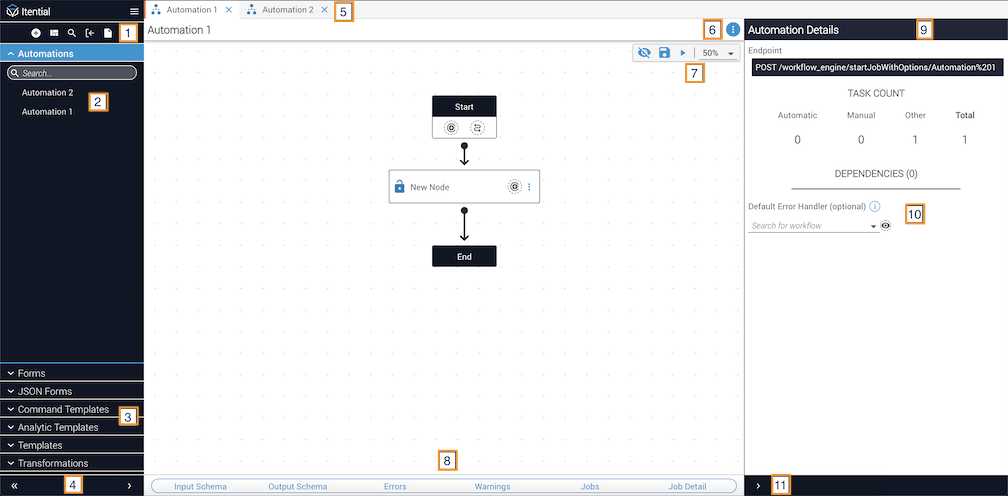This screenshot has height=496, width=1008.
Task: Open the Search for workflow dropdown
Action: tap(813, 226)
